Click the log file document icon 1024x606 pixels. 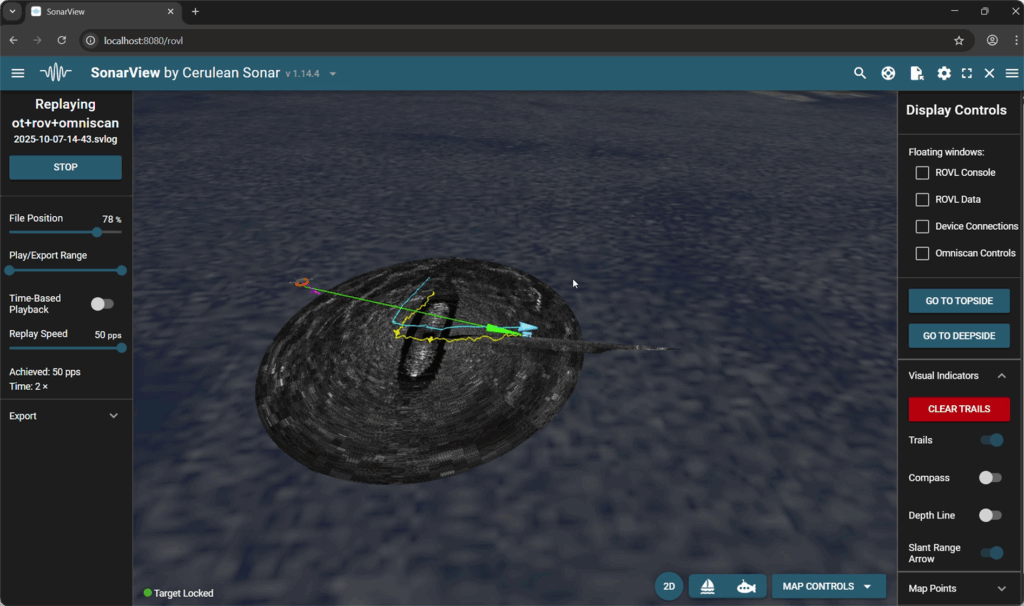click(x=916, y=73)
